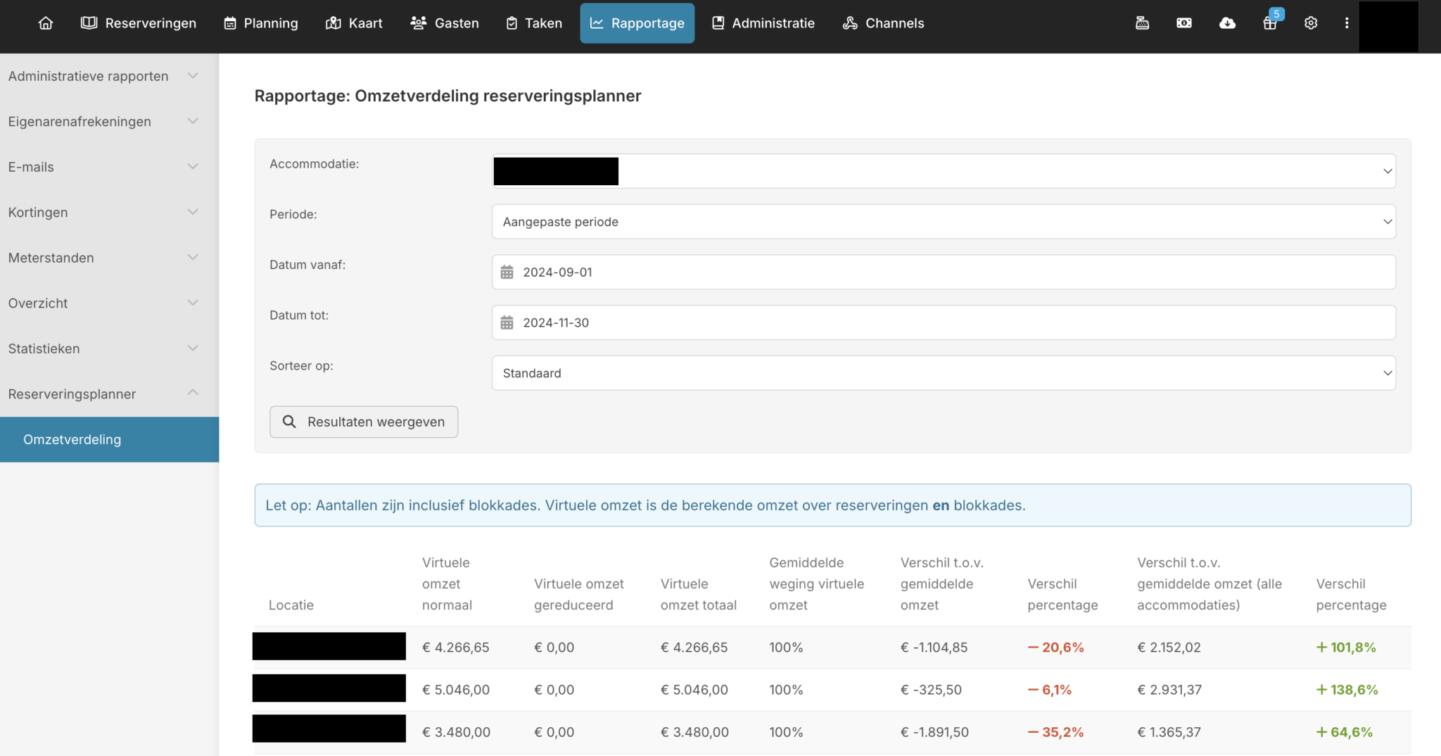This screenshot has width=1441, height=756.
Task: Click the cloud download icon
Action: 1227,23
